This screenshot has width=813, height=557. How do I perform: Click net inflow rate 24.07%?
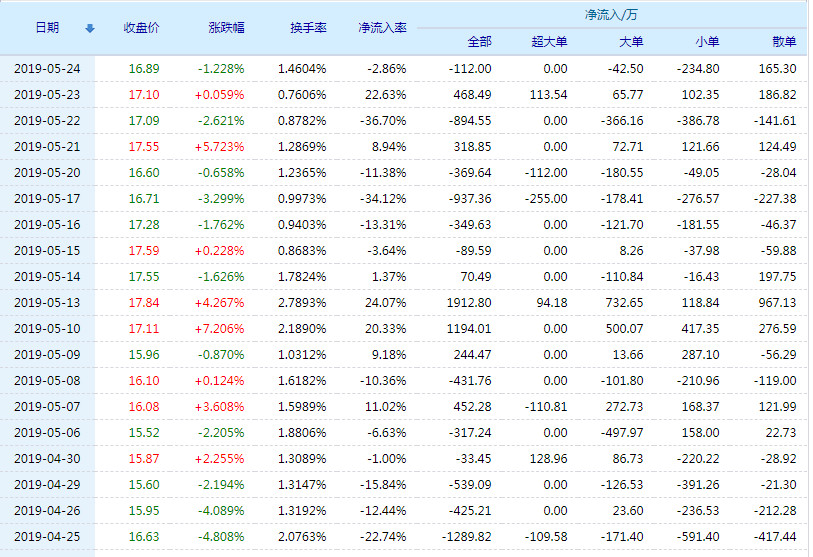pyautogui.click(x=385, y=302)
